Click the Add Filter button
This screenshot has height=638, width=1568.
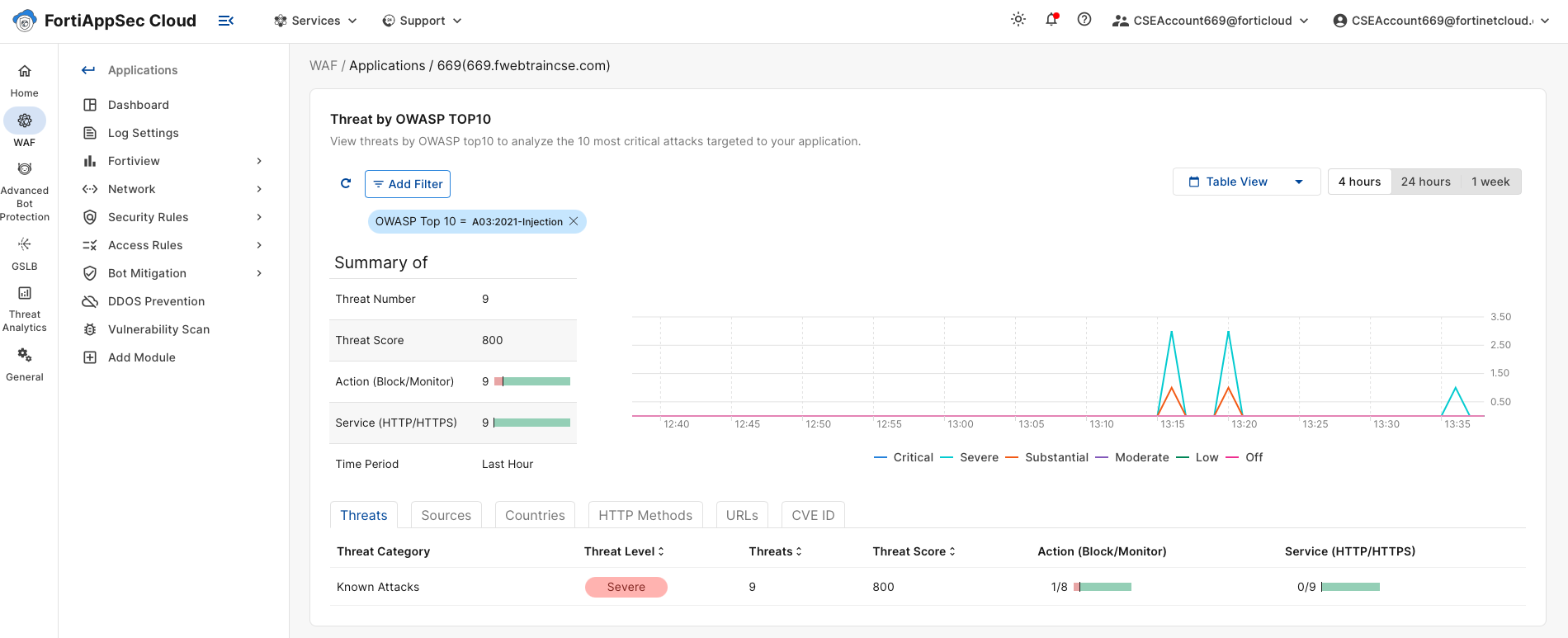pos(408,183)
